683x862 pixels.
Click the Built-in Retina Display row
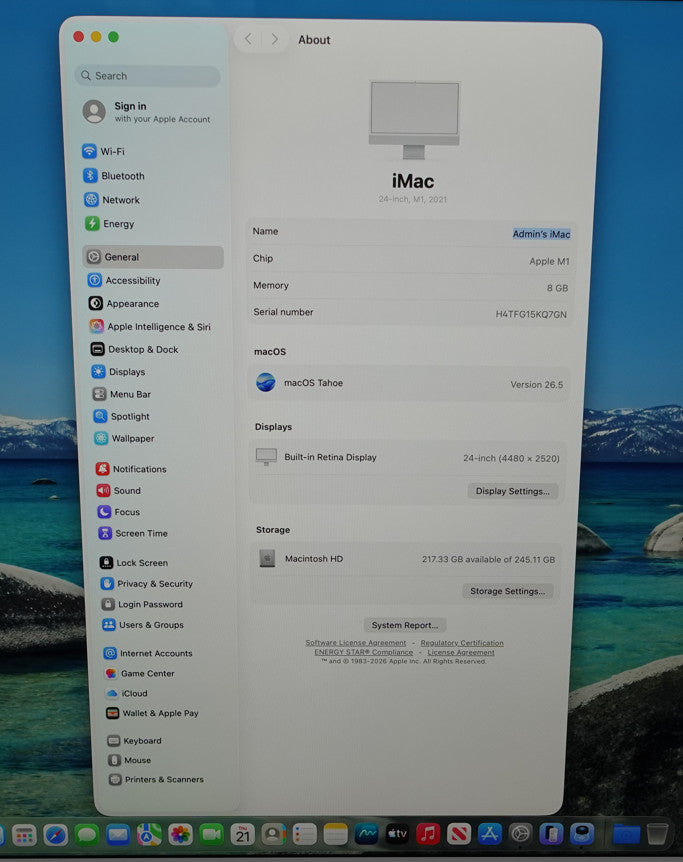pyautogui.click(x=407, y=457)
